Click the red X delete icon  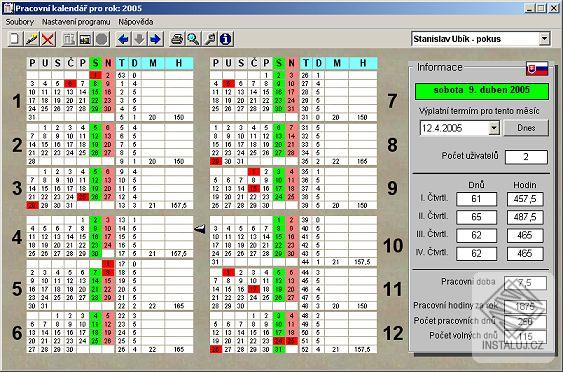tap(48, 39)
